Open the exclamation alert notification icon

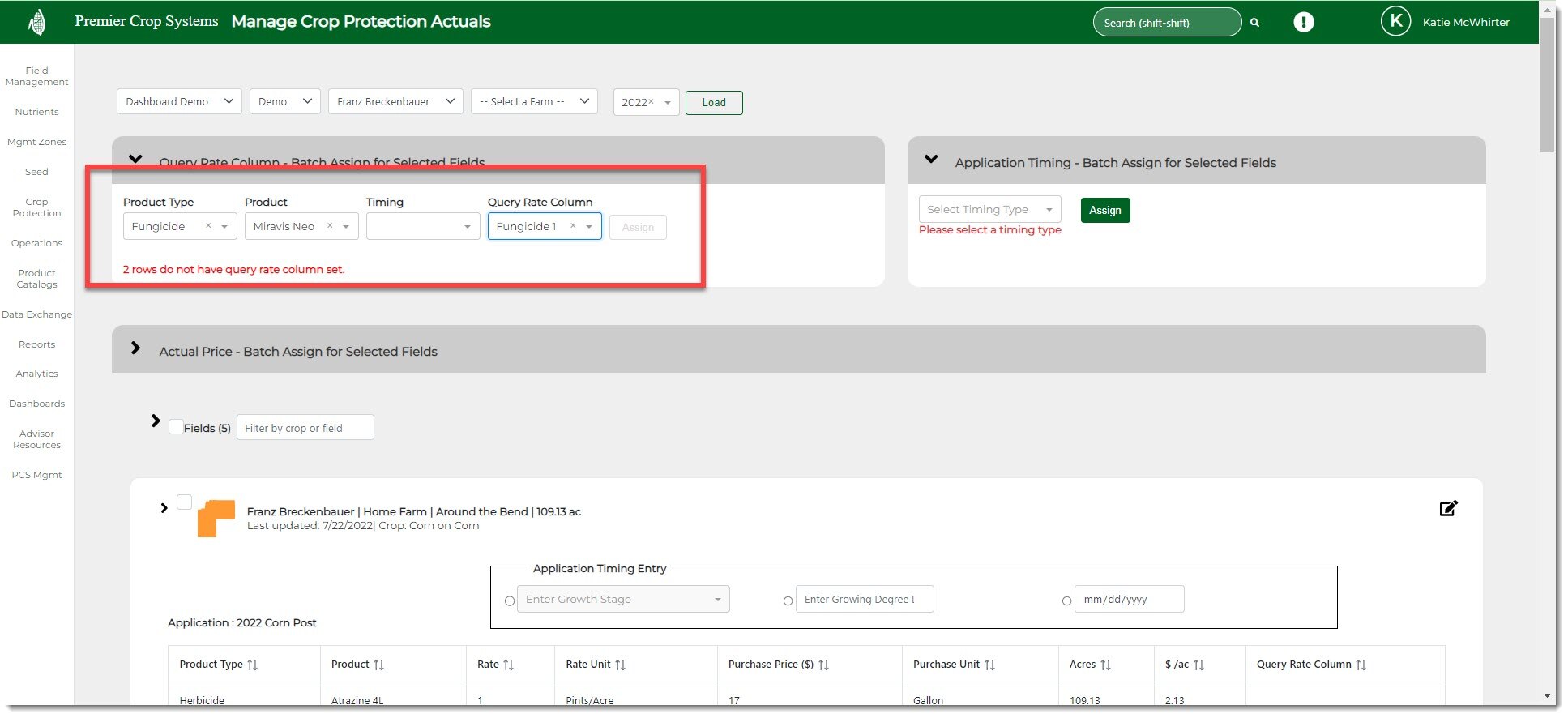click(x=1303, y=22)
